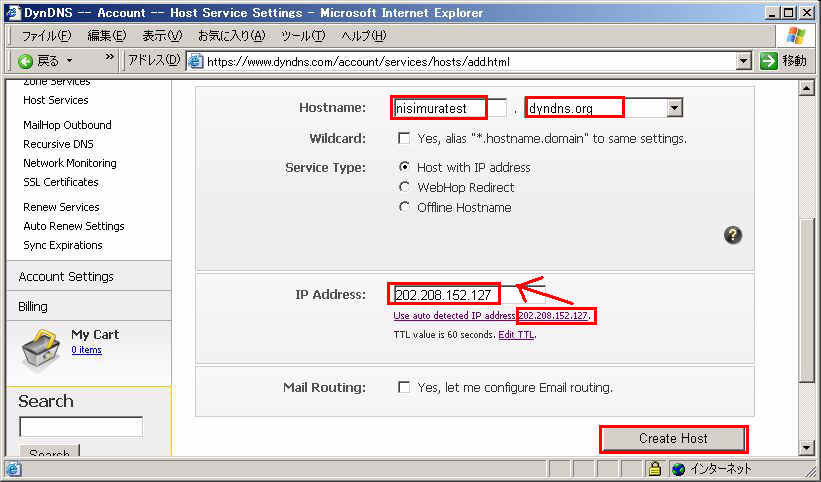Click the IE icon in title bar
Screen dimensions: 821x482
12,13
